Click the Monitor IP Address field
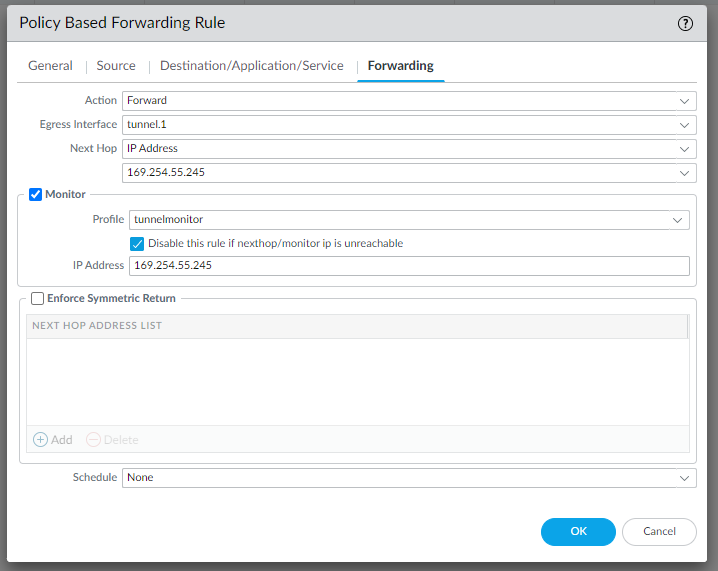The image size is (718, 571). [409, 266]
